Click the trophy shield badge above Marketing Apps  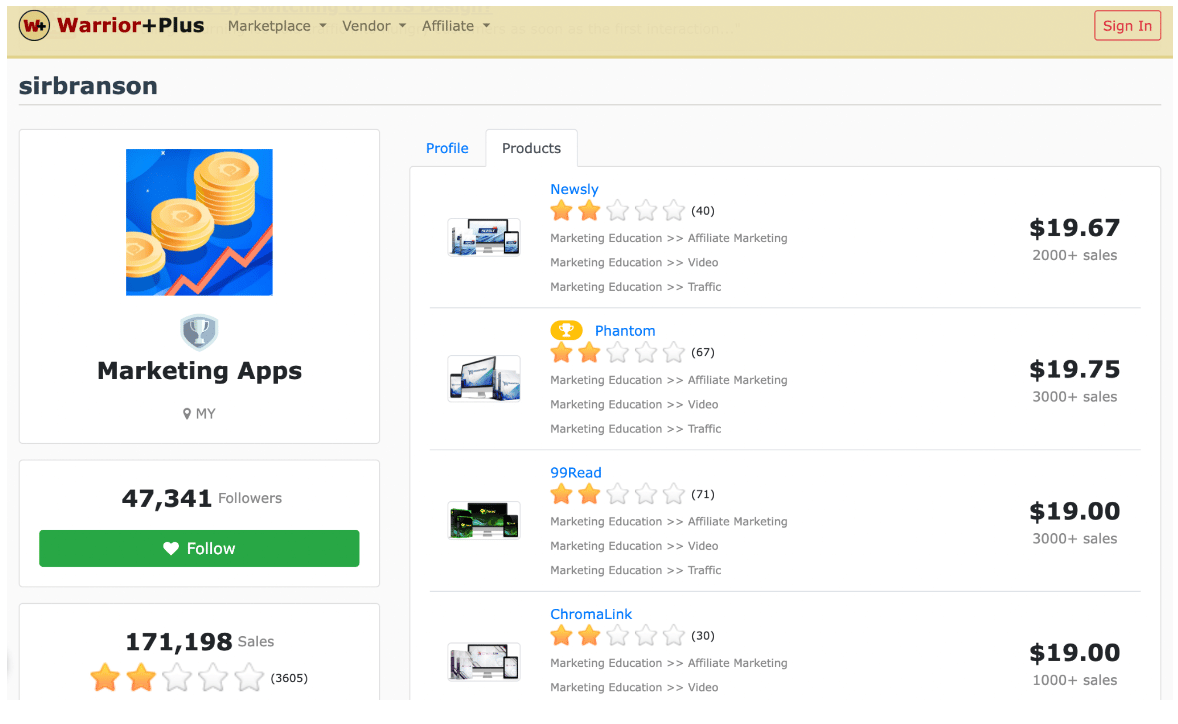199,332
